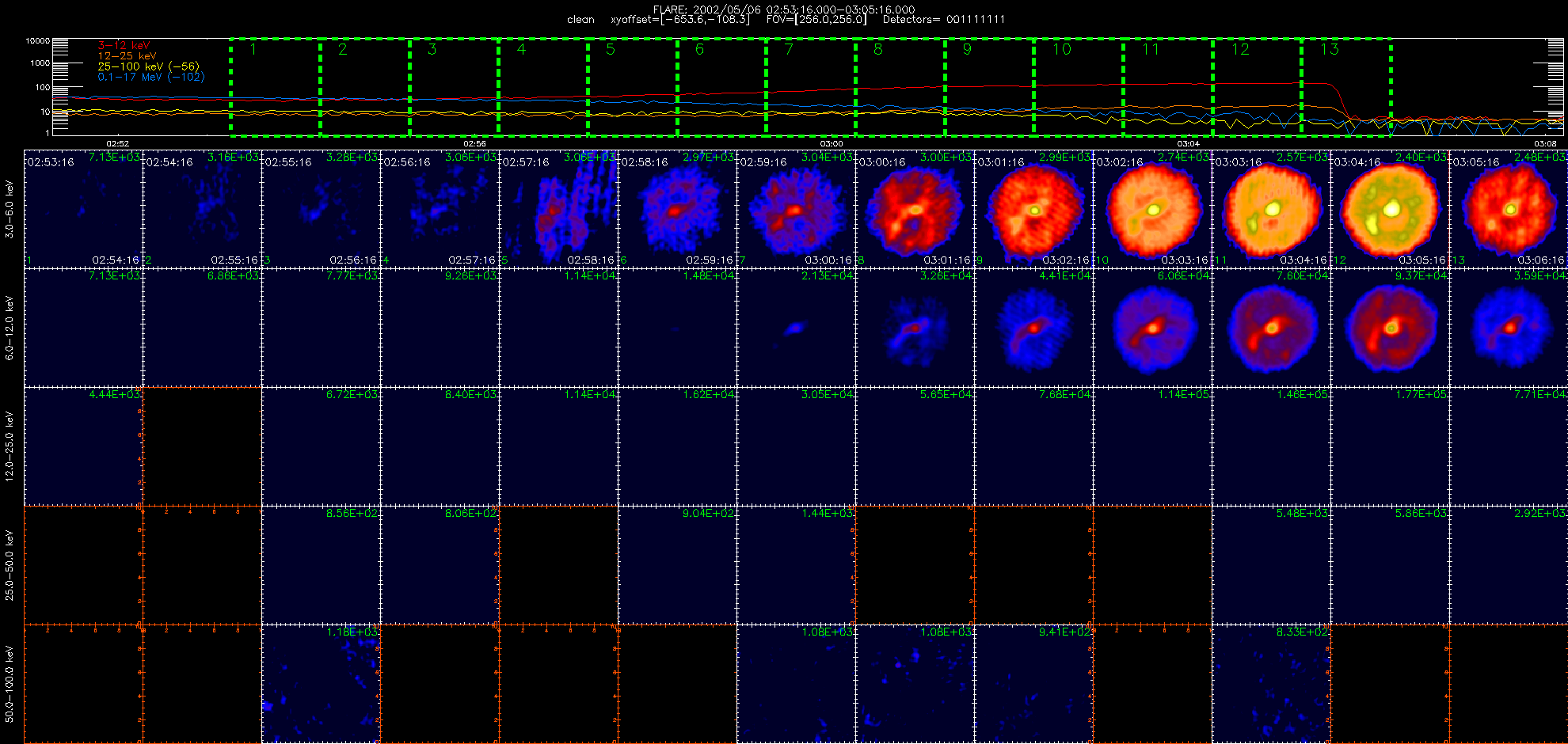The height and width of the screenshot is (744, 1568).
Task: Click the orange '12-25 keV' legend entry
Action: pos(127,56)
